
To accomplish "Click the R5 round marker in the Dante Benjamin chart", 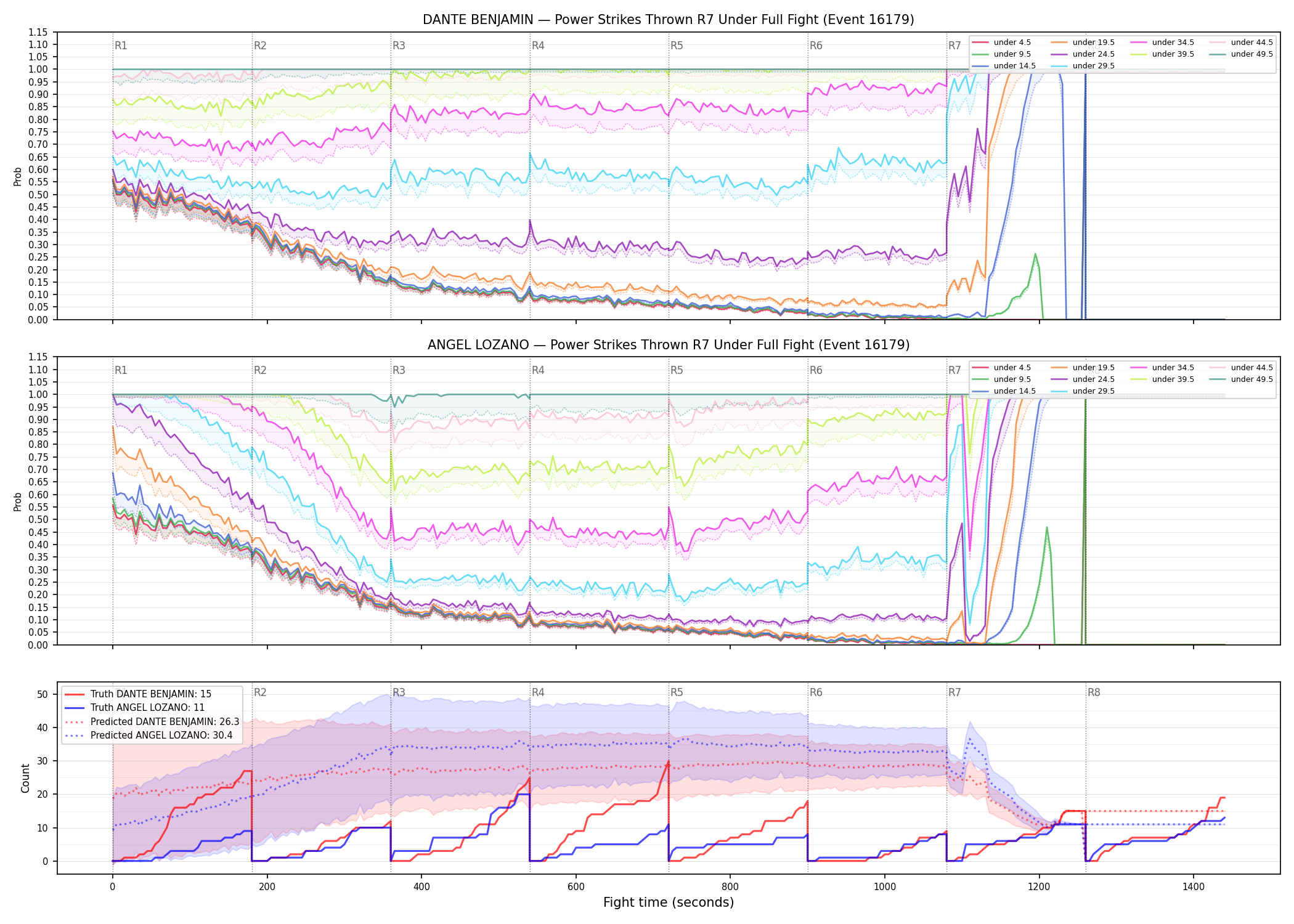I will coord(677,46).
